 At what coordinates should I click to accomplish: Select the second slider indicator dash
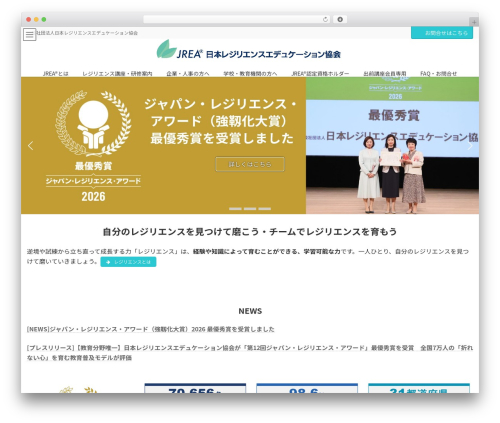pos(250,209)
